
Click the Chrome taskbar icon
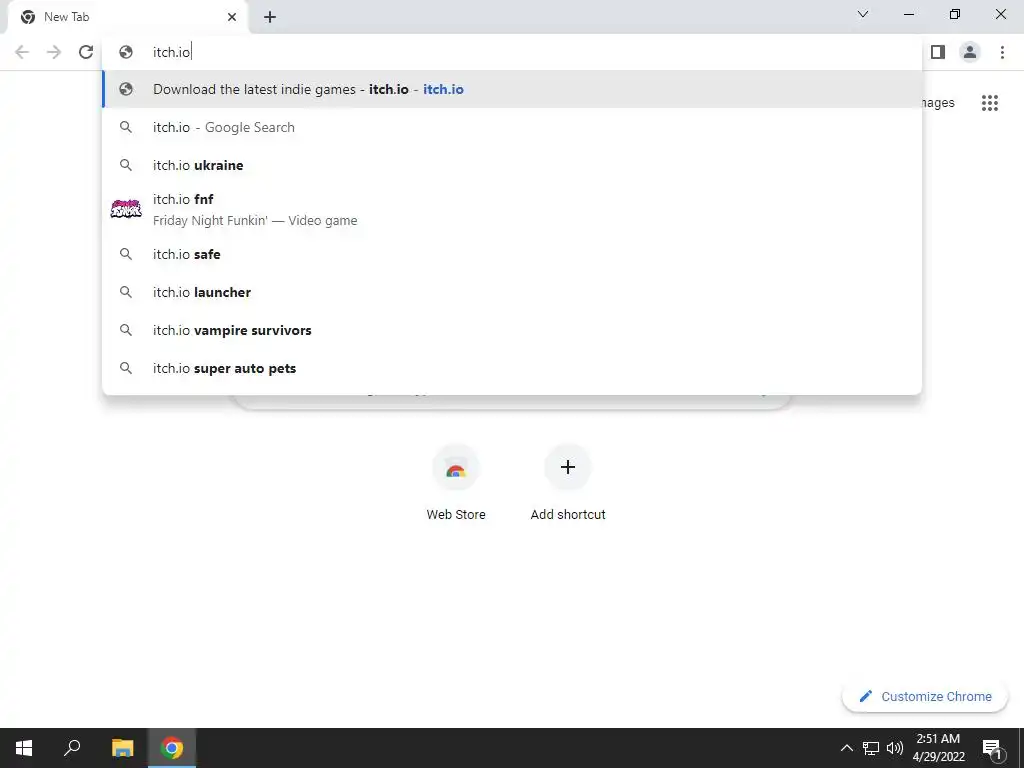click(172, 748)
